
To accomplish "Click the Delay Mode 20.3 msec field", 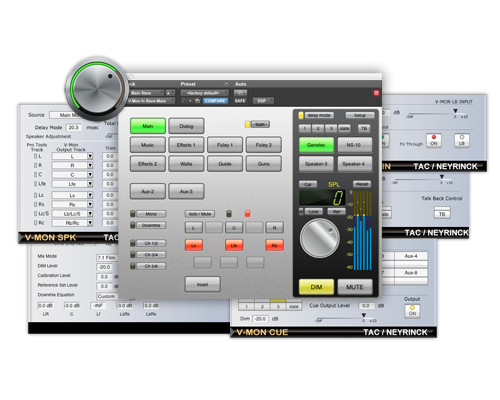I will pyautogui.click(x=74, y=127).
